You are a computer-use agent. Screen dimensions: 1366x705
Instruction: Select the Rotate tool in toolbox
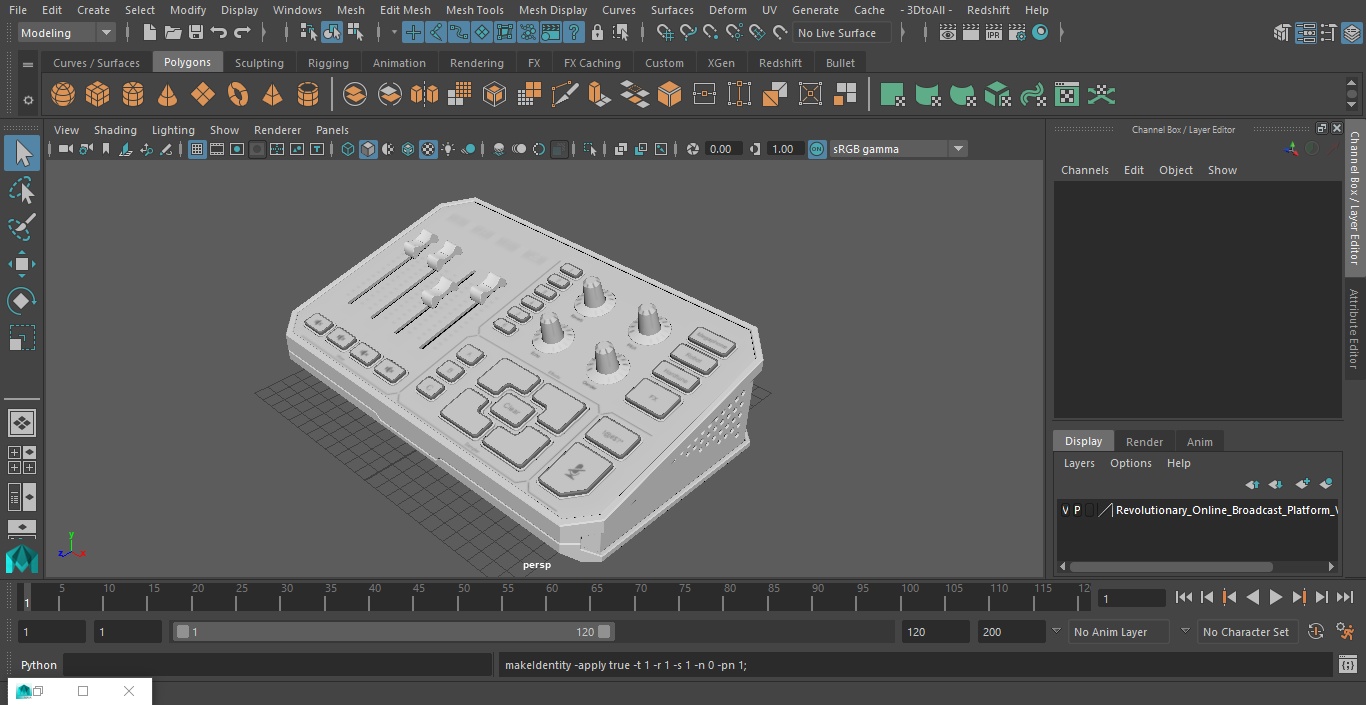[22, 301]
